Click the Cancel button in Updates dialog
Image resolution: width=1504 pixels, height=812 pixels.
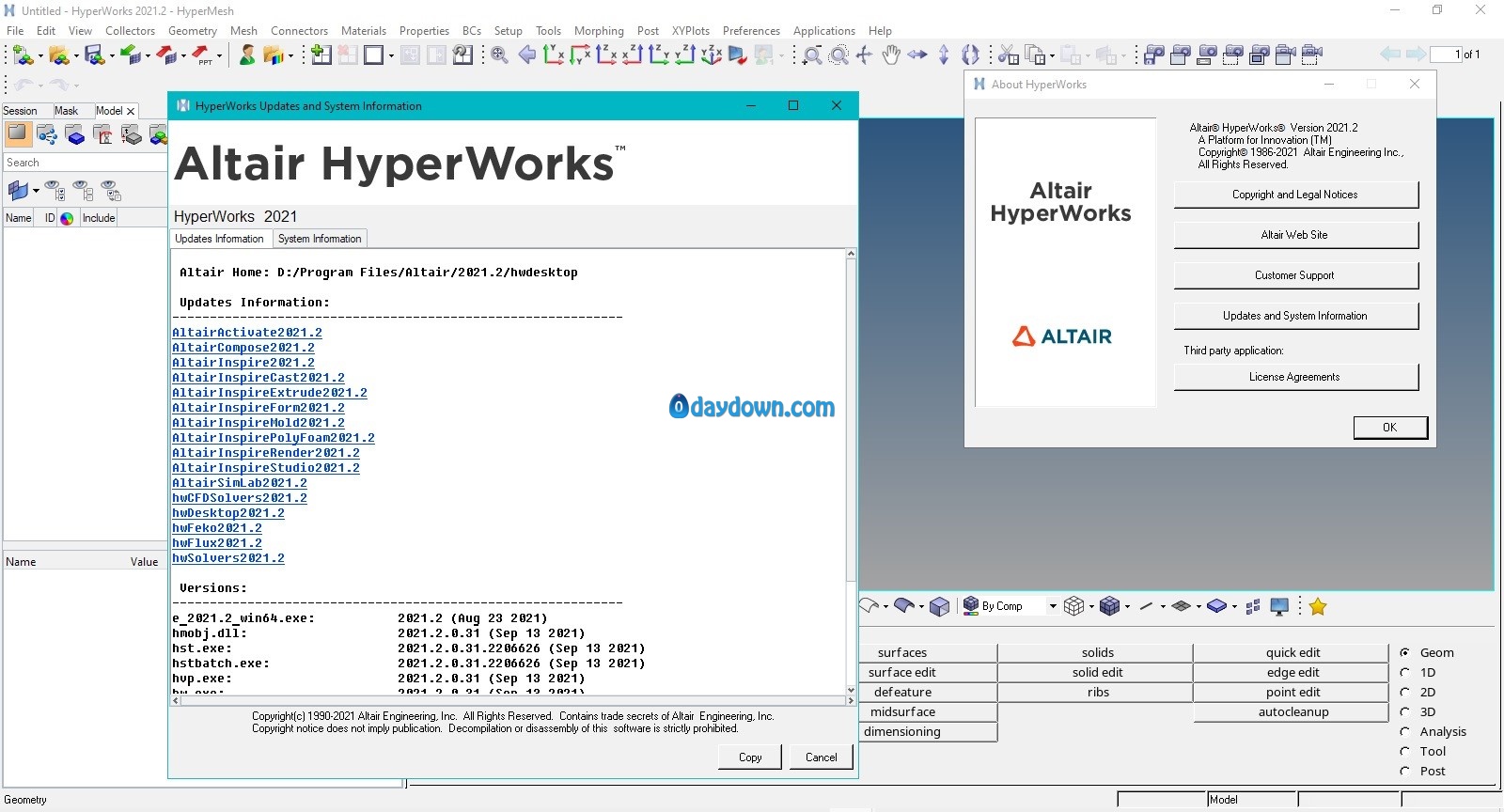tap(821, 757)
